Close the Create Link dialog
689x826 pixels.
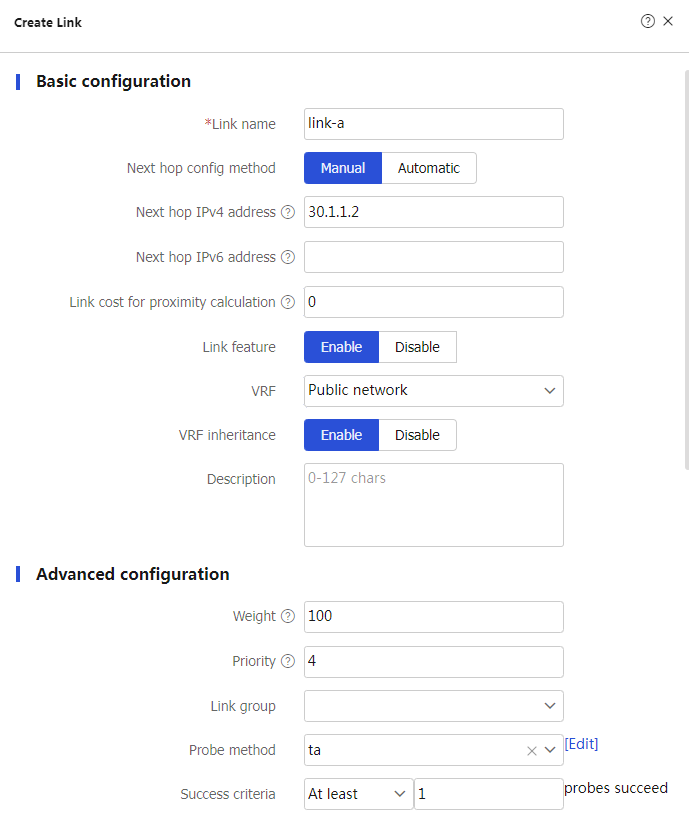tap(668, 21)
